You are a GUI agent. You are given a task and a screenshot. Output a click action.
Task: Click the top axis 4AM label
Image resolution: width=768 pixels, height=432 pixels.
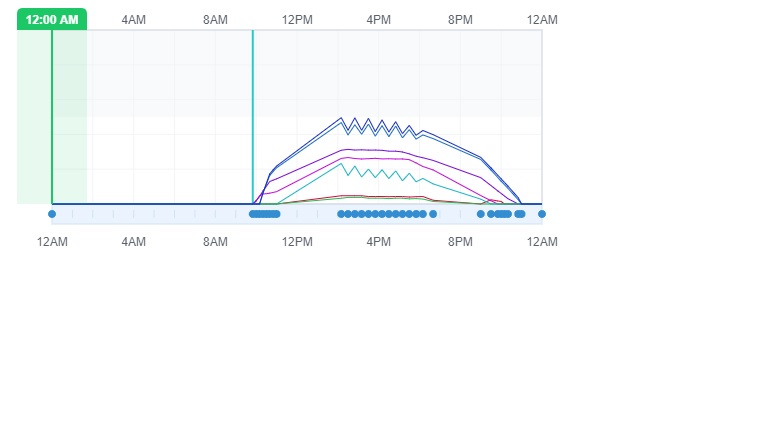[x=134, y=20]
